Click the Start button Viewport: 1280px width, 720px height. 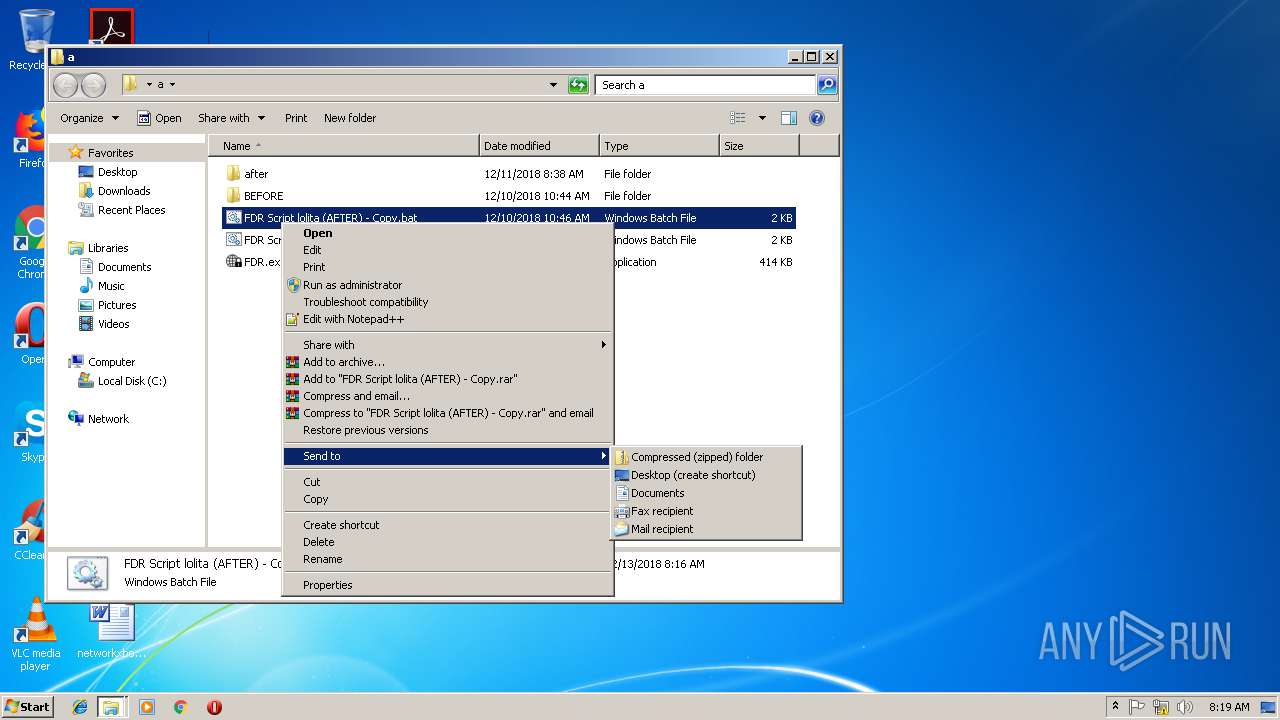28,706
